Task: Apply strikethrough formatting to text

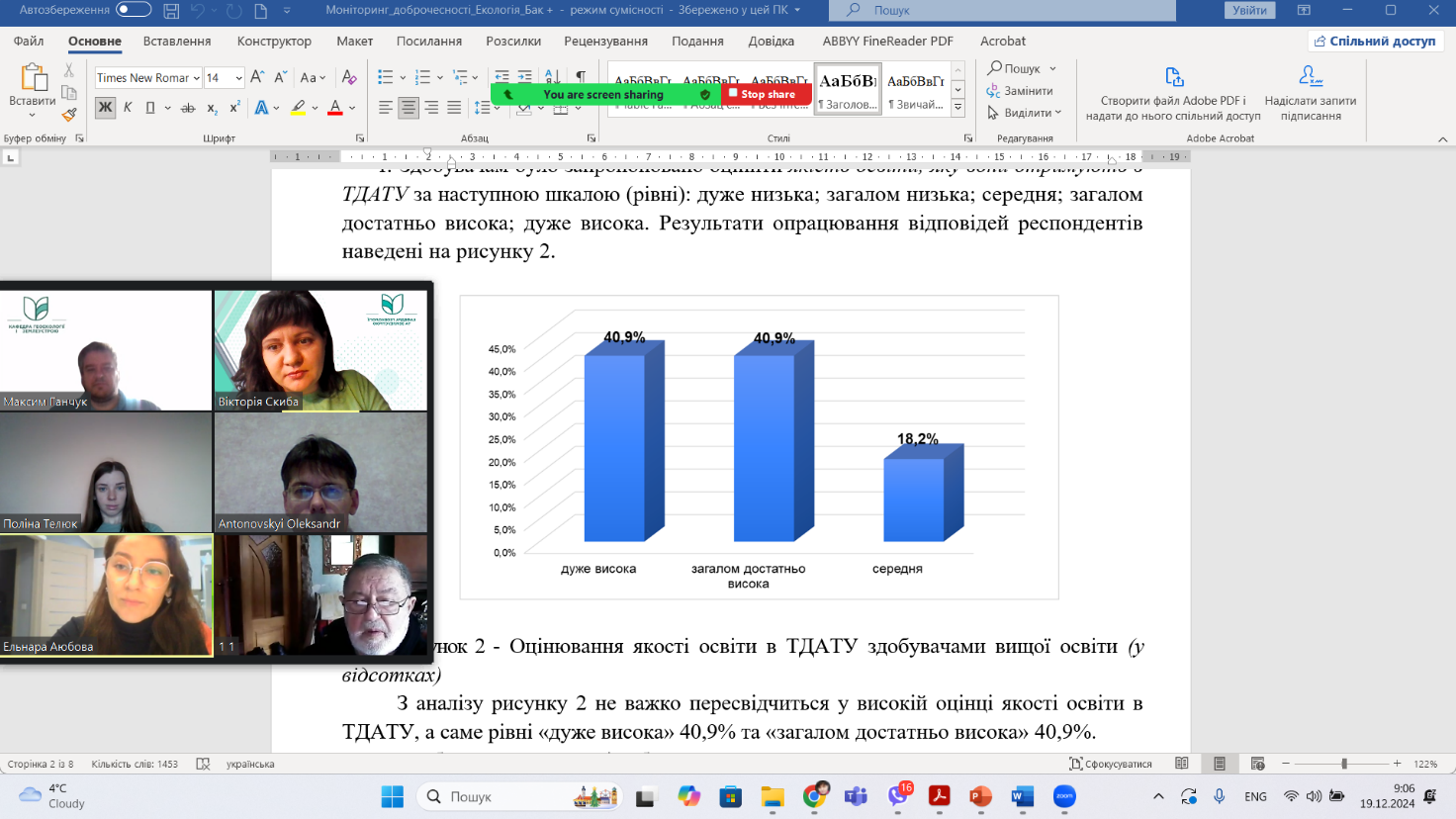Action: [x=188, y=108]
